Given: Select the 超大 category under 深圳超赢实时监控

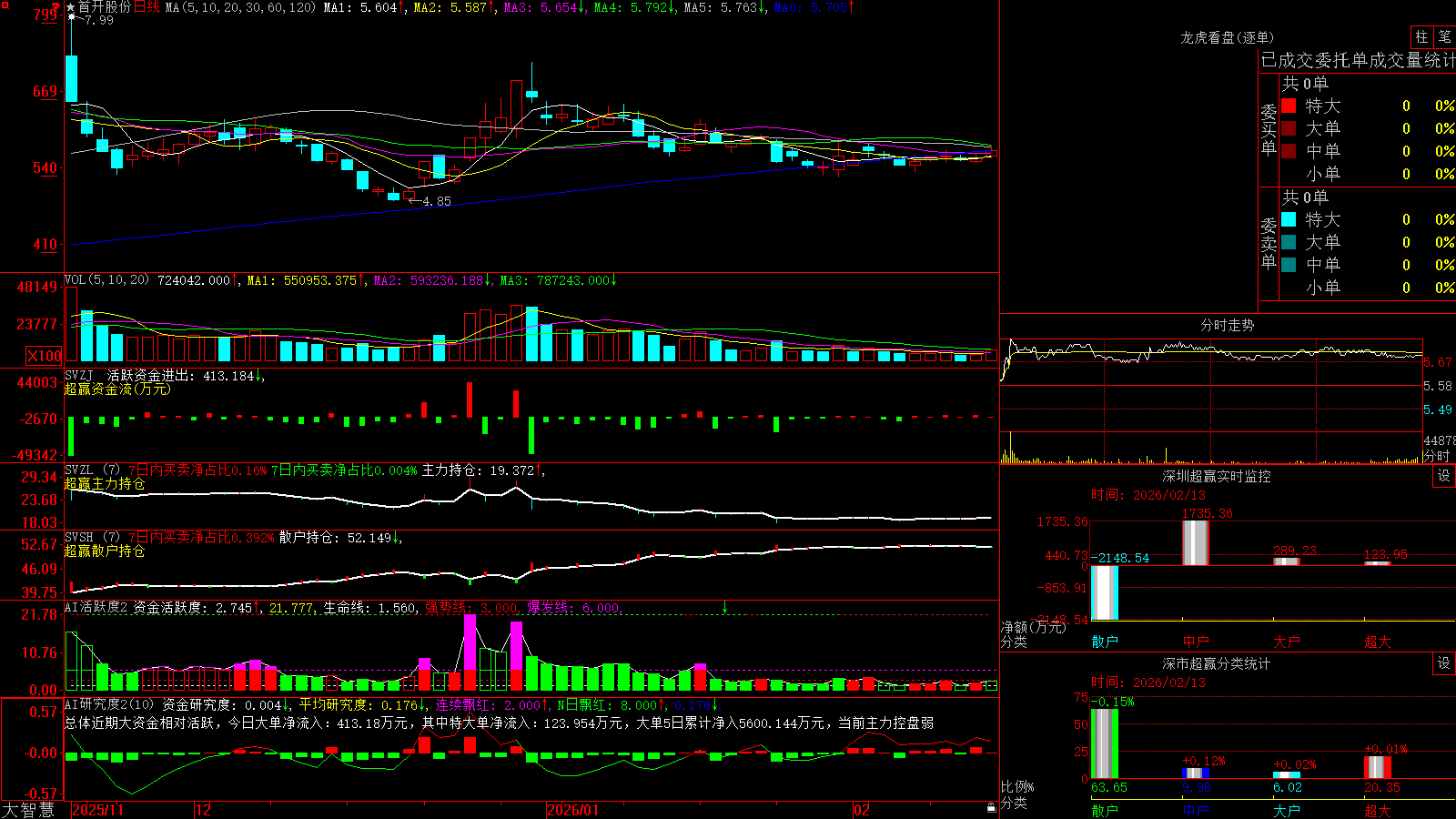Looking at the screenshot, I should [1378, 642].
